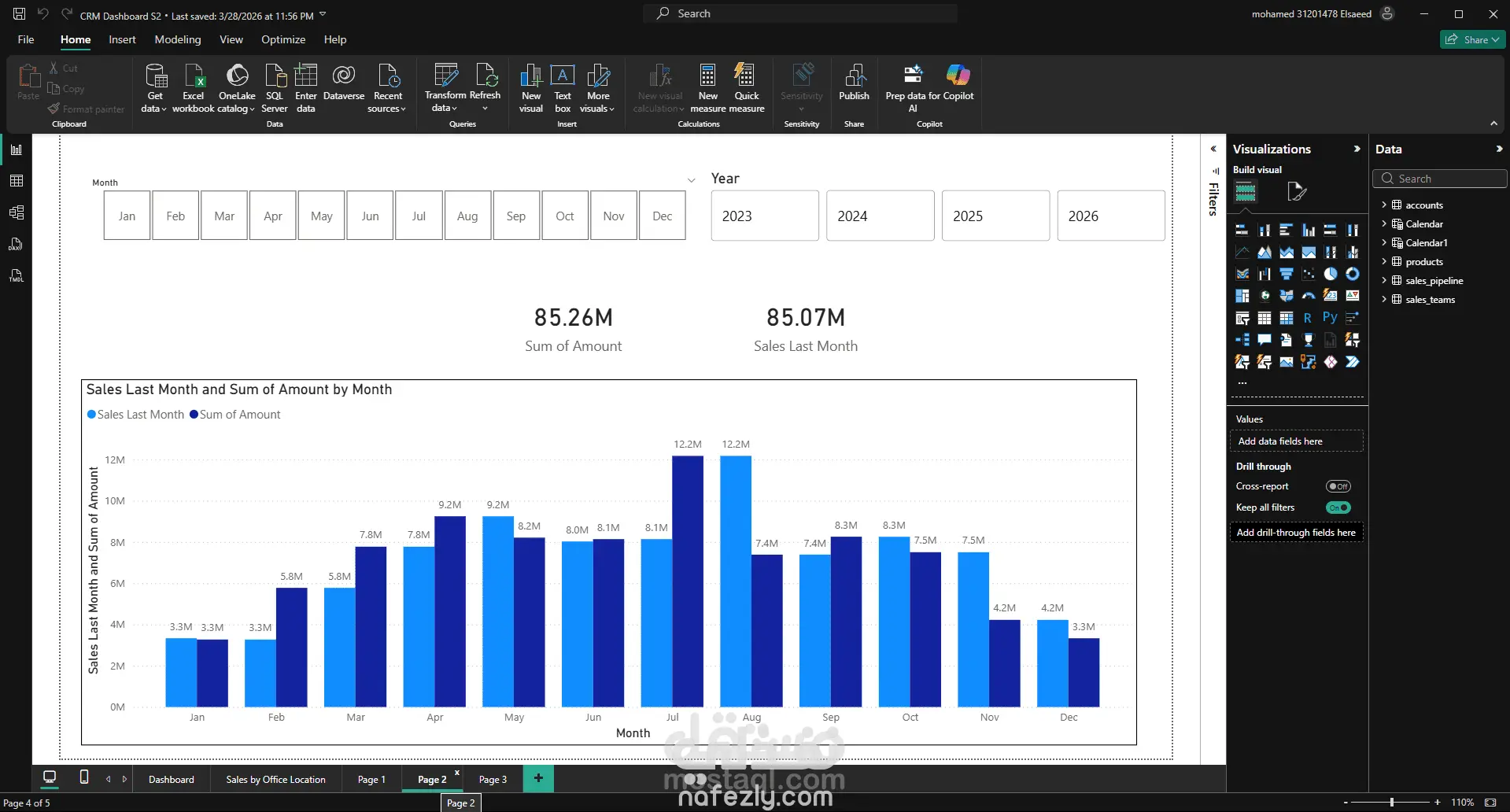Choose the Python visual icon
Screen dimensions: 1510x812
click(x=1330, y=318)
